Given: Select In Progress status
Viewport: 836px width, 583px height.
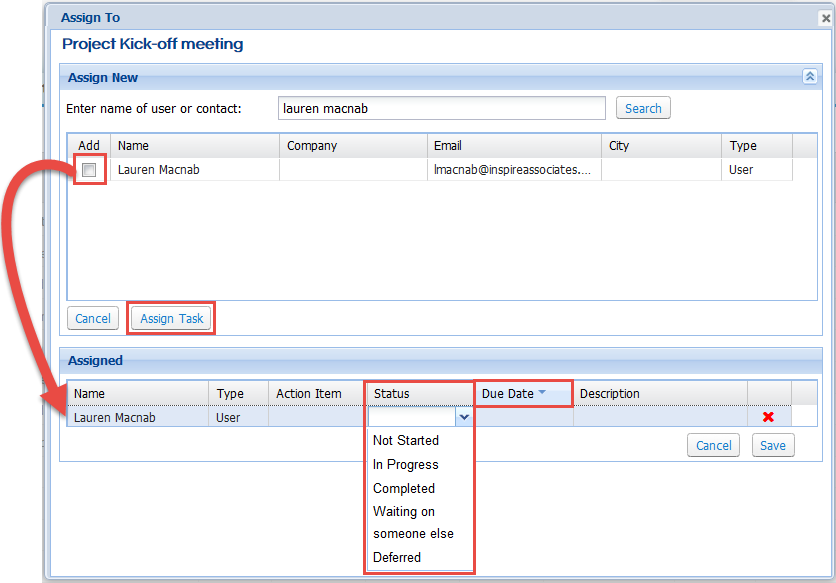Looking at the screenshot, I should 406,464.
